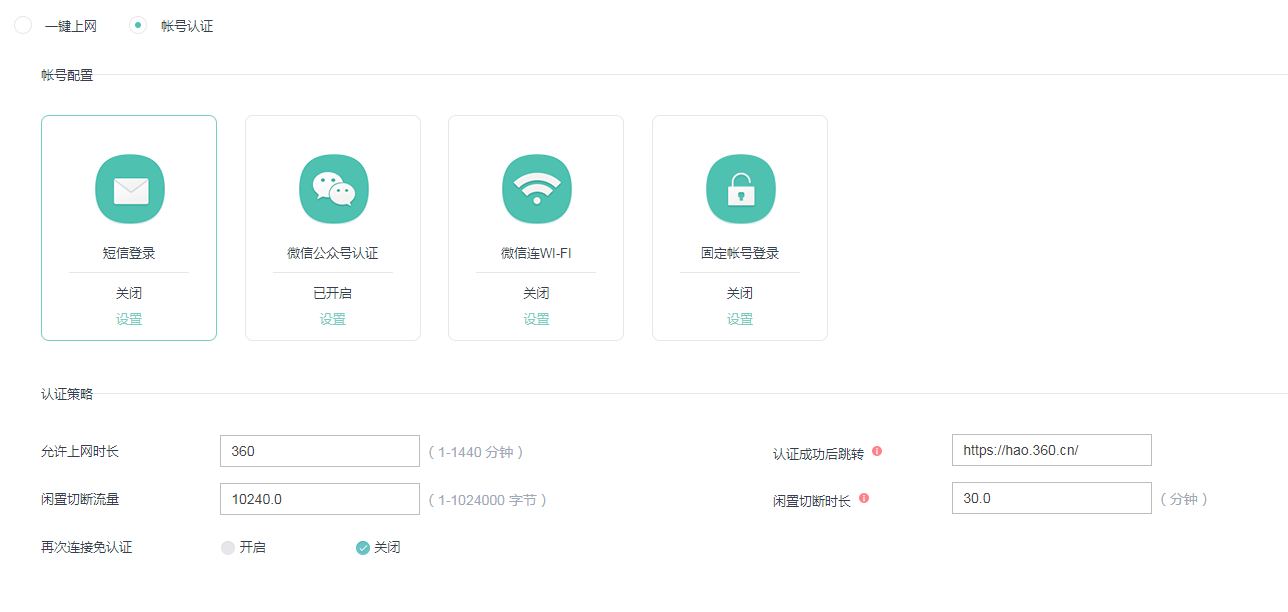This screenshot has height=612, width=1288.
Task: Open 设置 under 短信登录
Action: [129, 318]
